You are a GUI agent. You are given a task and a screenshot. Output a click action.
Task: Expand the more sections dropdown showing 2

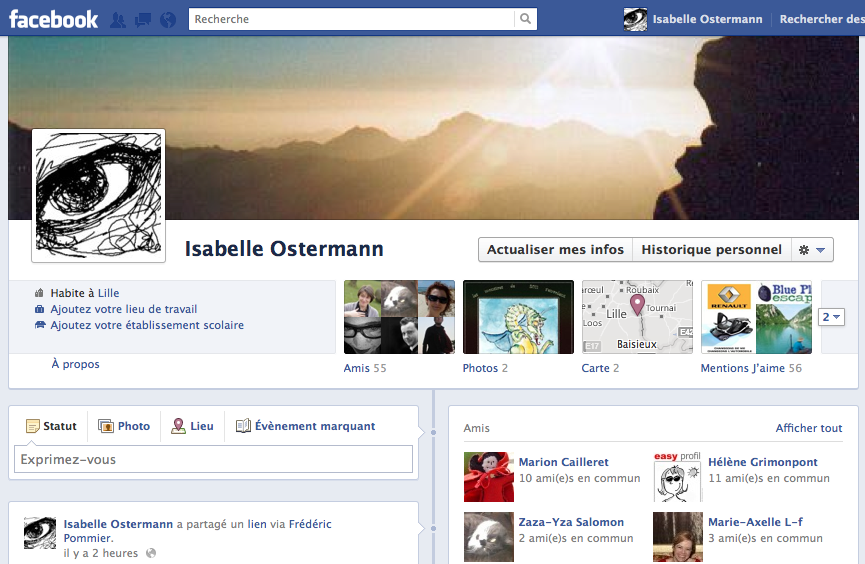coord(832,317)
